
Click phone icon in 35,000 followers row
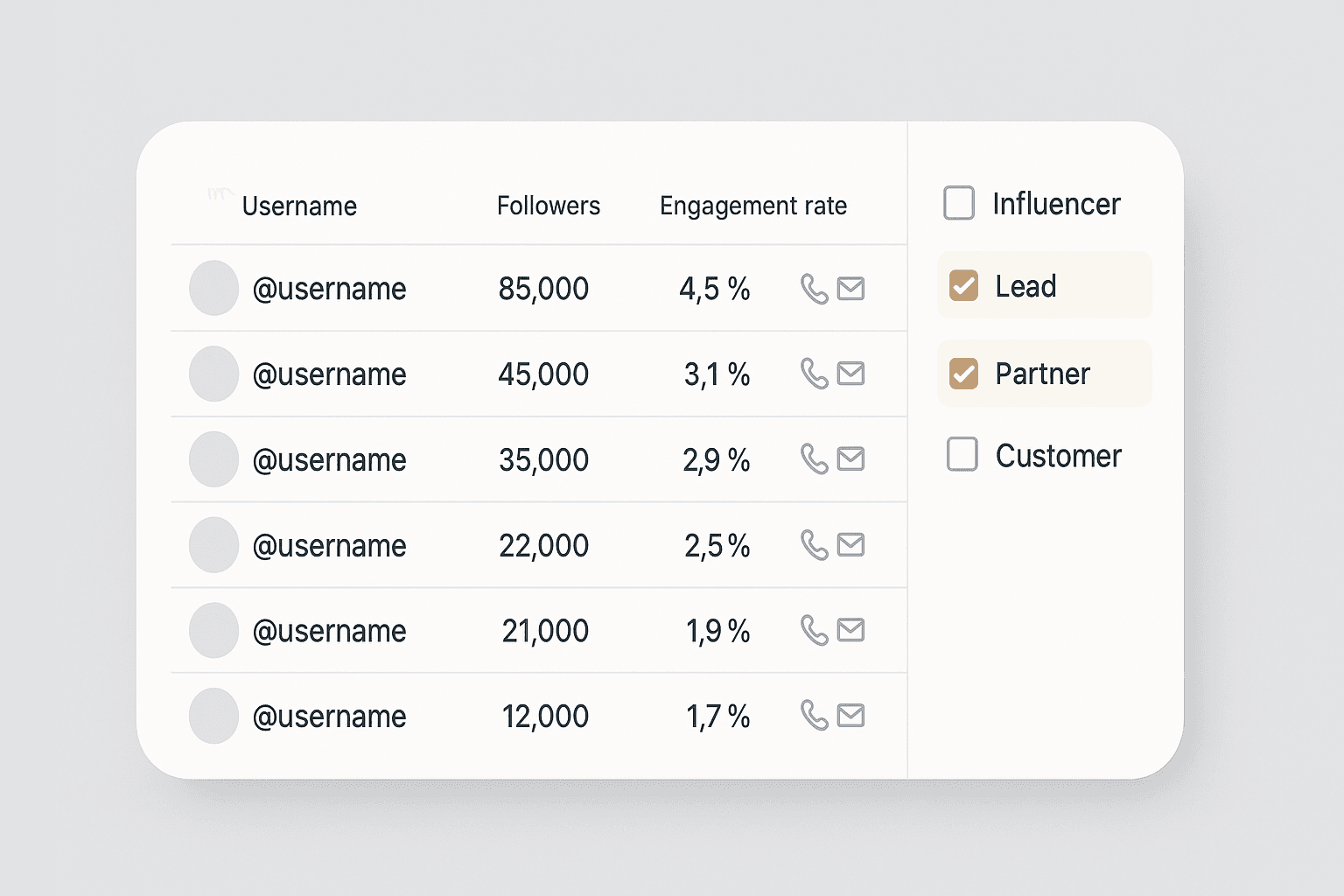pyautogui.click(x=814, y=459)
